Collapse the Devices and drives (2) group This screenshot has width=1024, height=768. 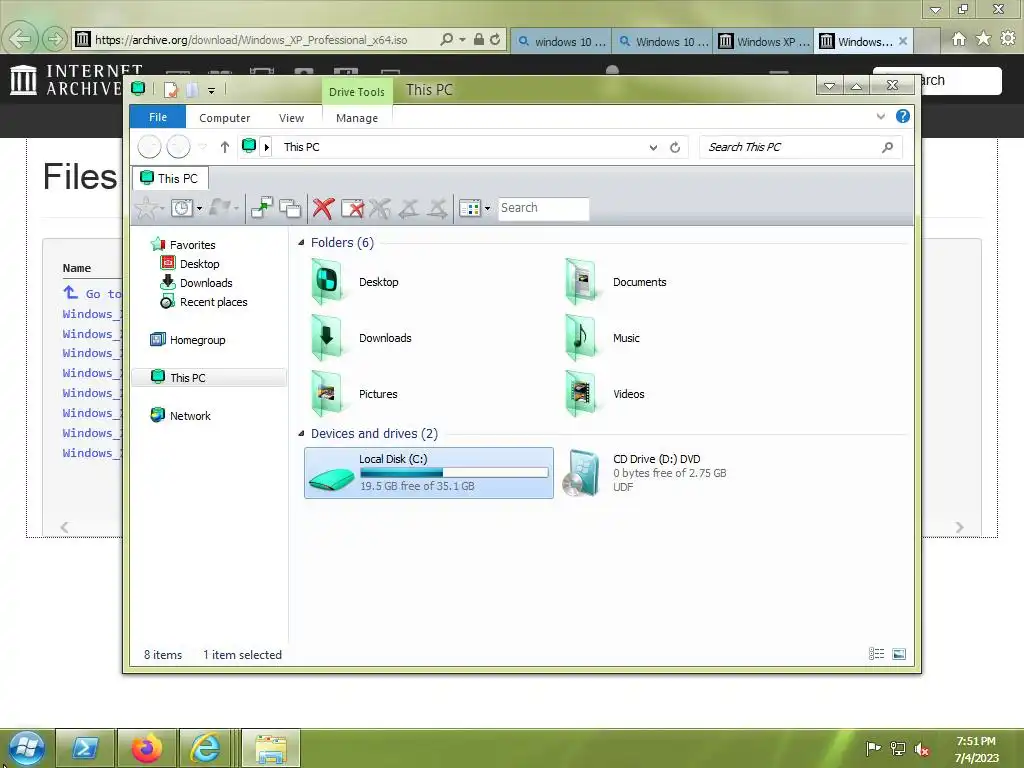(x=301, y=433)
